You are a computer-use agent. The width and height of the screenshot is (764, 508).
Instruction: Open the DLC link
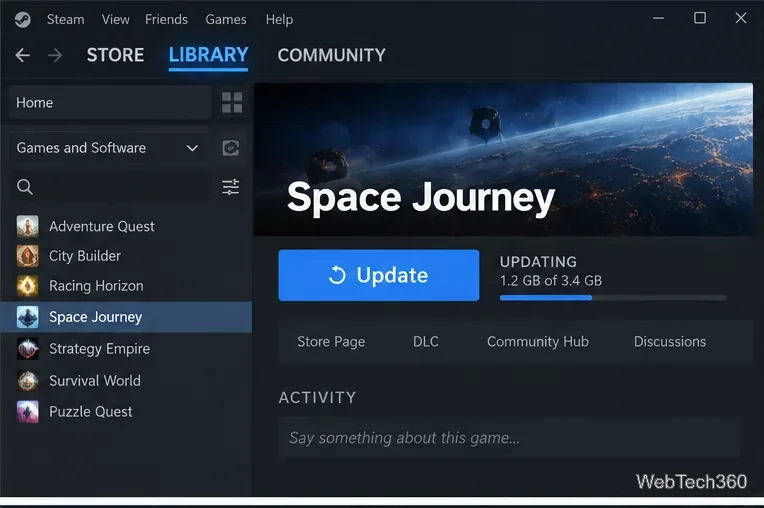(x=425, y=342)
